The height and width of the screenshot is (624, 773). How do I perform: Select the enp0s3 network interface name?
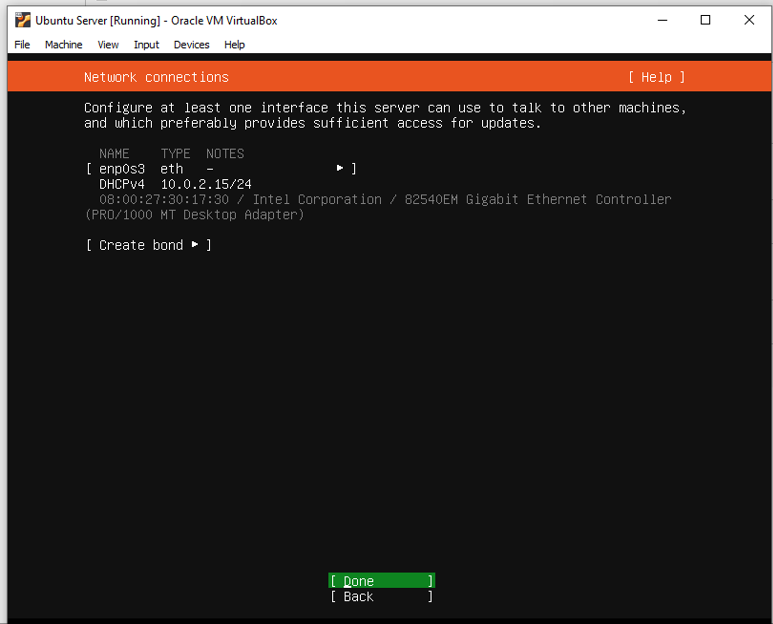(x=122, y=169)
